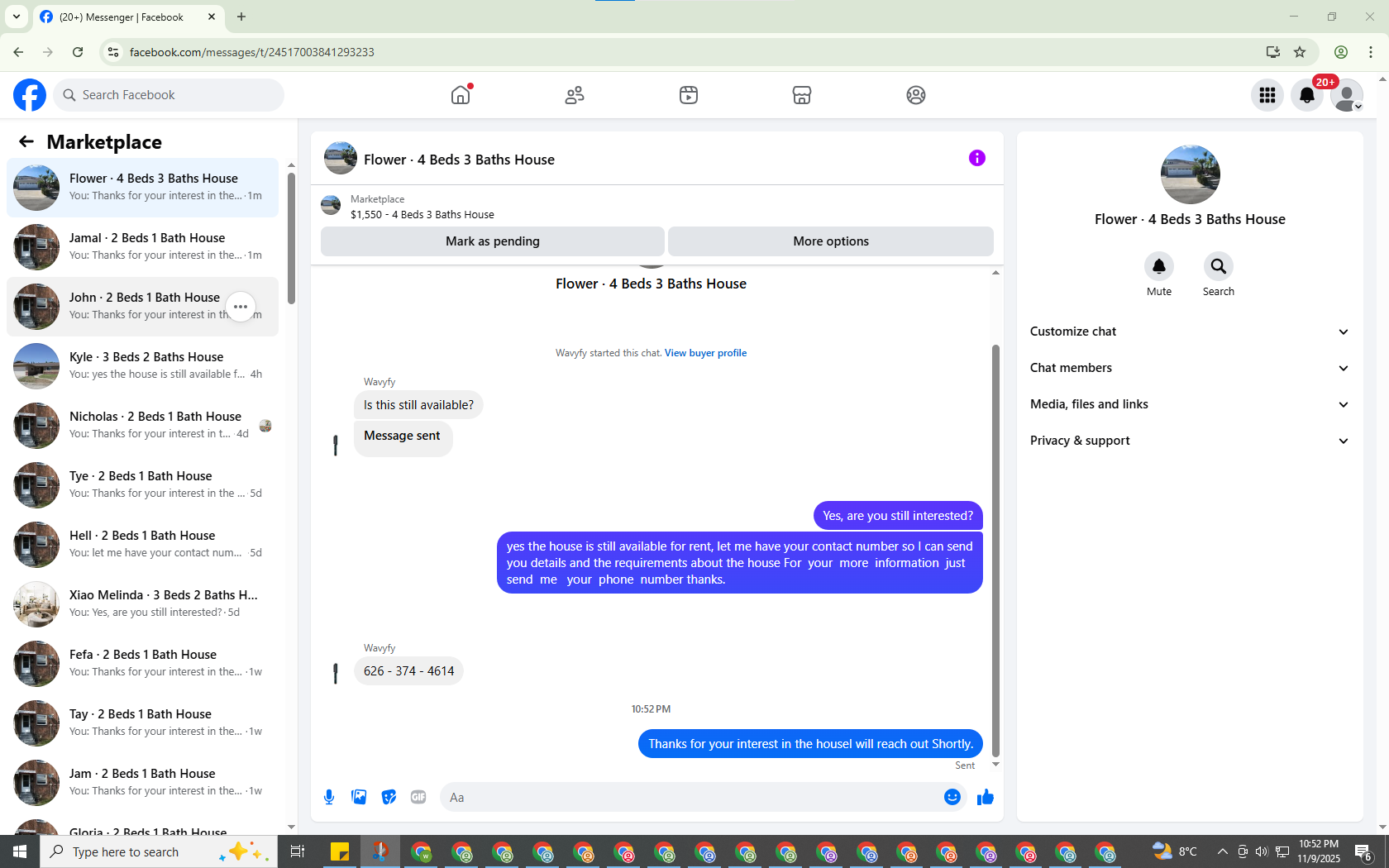1389x868 pixels.
Task: Search within the conversation
Action: [1219, 266]
